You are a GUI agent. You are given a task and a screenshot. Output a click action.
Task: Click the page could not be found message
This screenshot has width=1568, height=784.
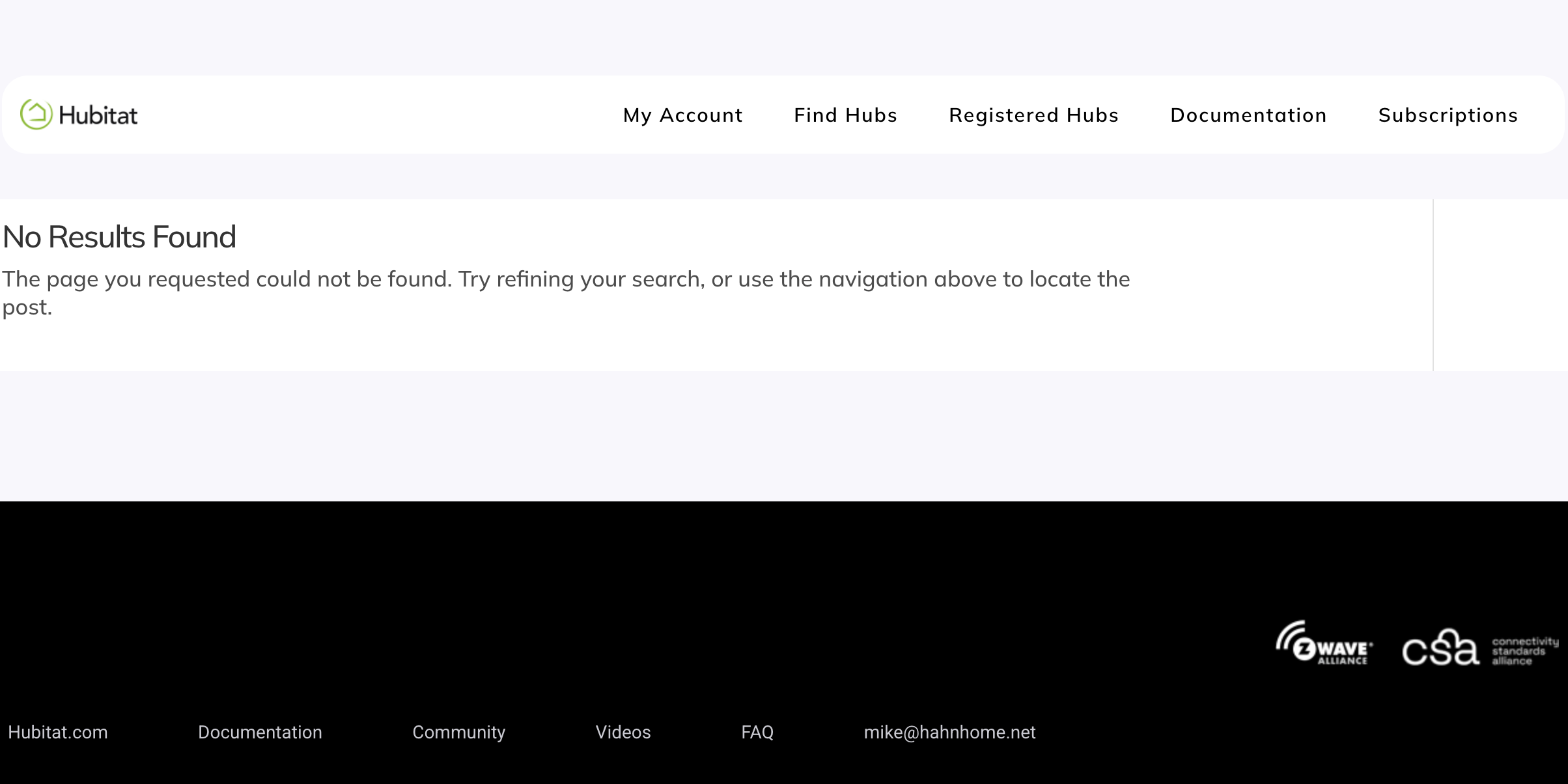click(x=565, y=280)
